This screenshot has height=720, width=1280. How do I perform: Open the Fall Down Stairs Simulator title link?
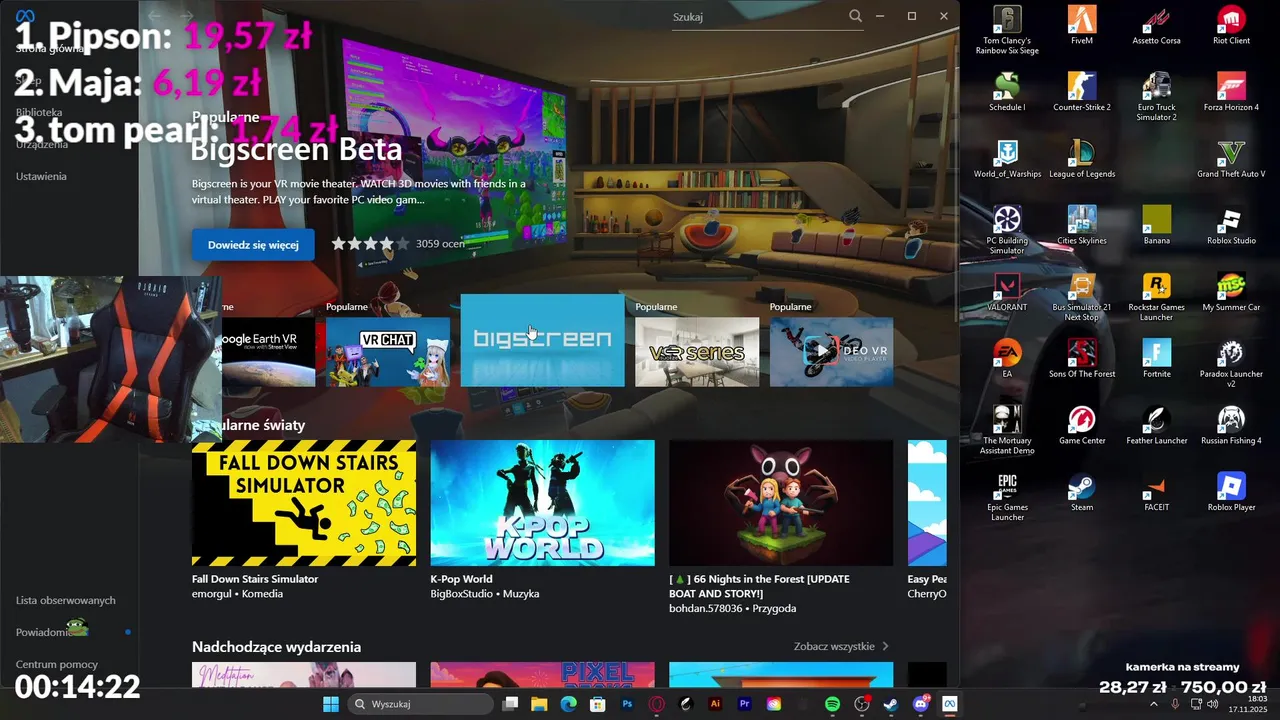click(x=255, y=579)
